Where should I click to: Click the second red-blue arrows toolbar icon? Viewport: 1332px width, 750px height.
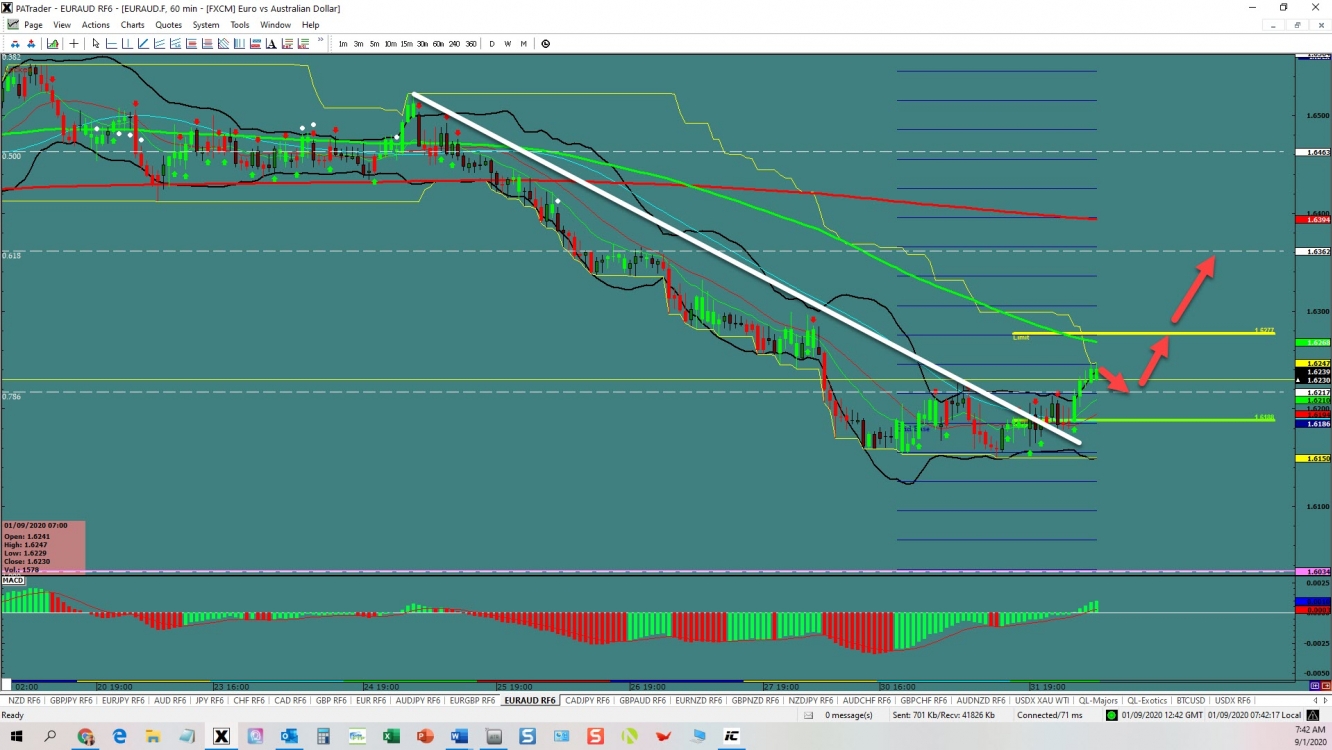[31, 43]
